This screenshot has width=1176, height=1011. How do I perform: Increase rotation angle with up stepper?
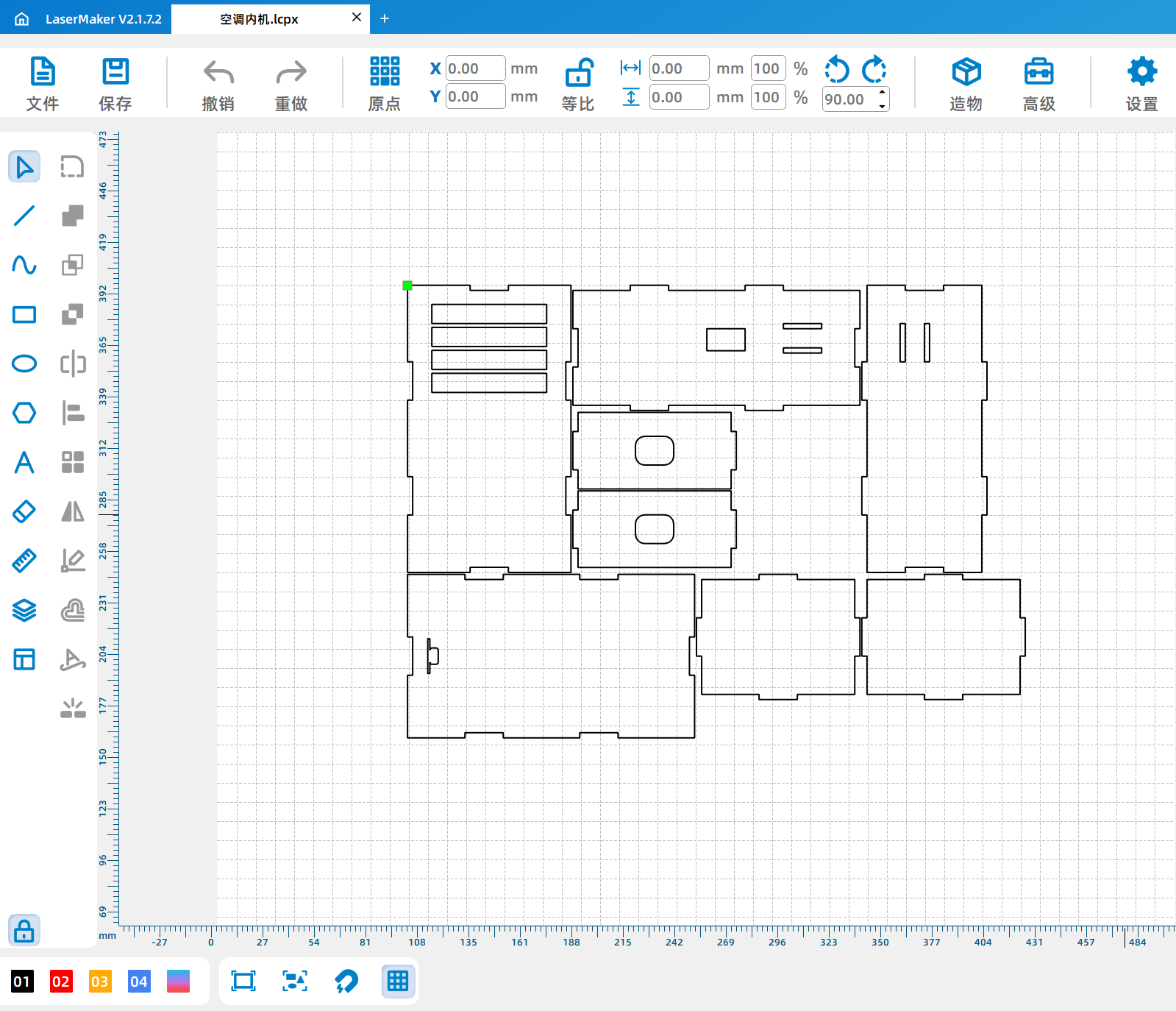tap(882, 93)
